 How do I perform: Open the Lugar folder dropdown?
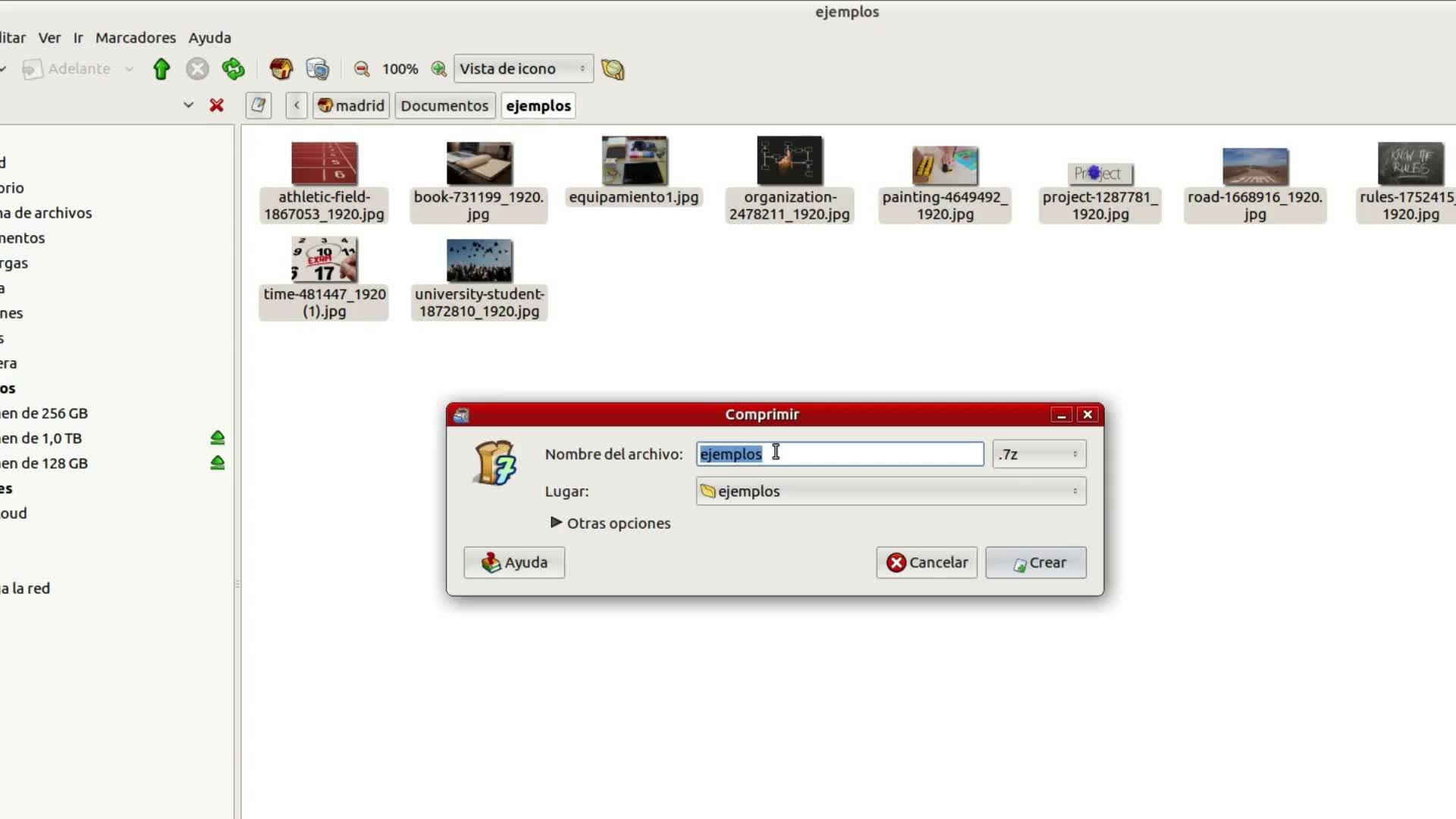coord(890,491)
